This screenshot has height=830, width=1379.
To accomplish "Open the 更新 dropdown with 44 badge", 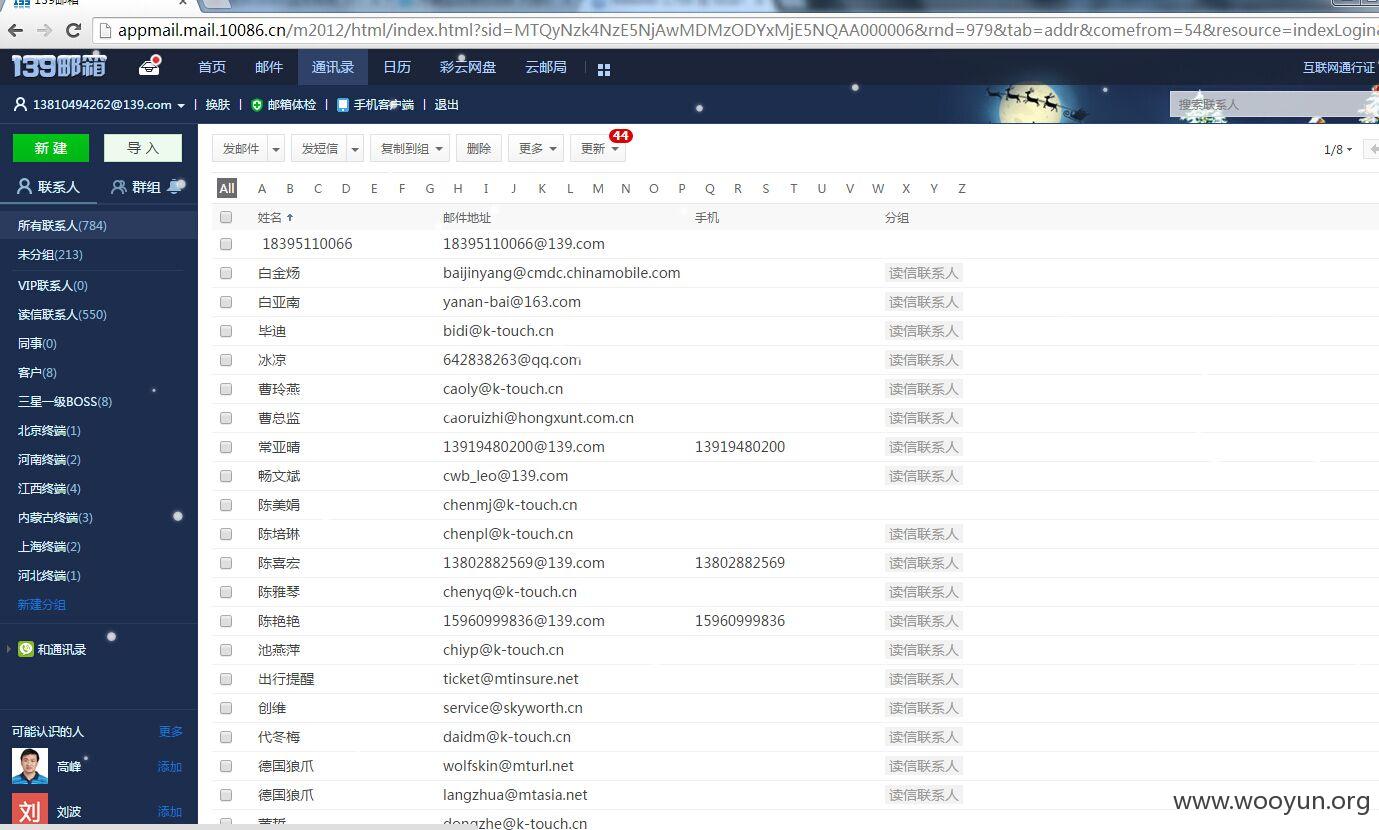I will (598, 148).
